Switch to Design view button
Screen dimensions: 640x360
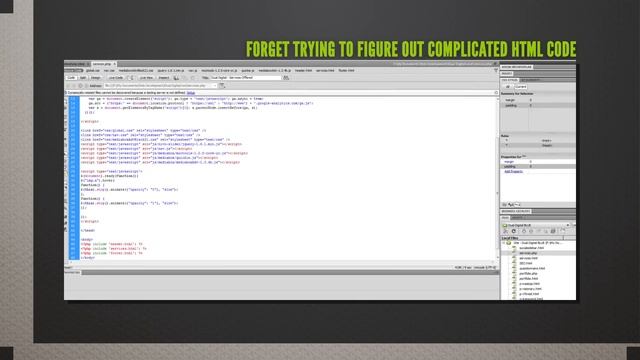coord(96,78)
